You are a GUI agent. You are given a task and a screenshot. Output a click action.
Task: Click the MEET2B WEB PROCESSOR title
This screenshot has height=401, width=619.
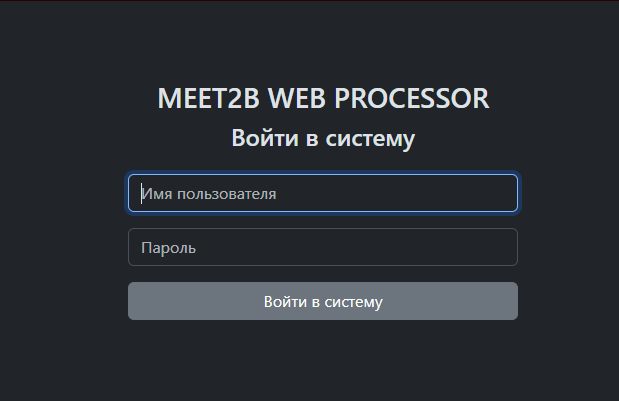[323, 99]
